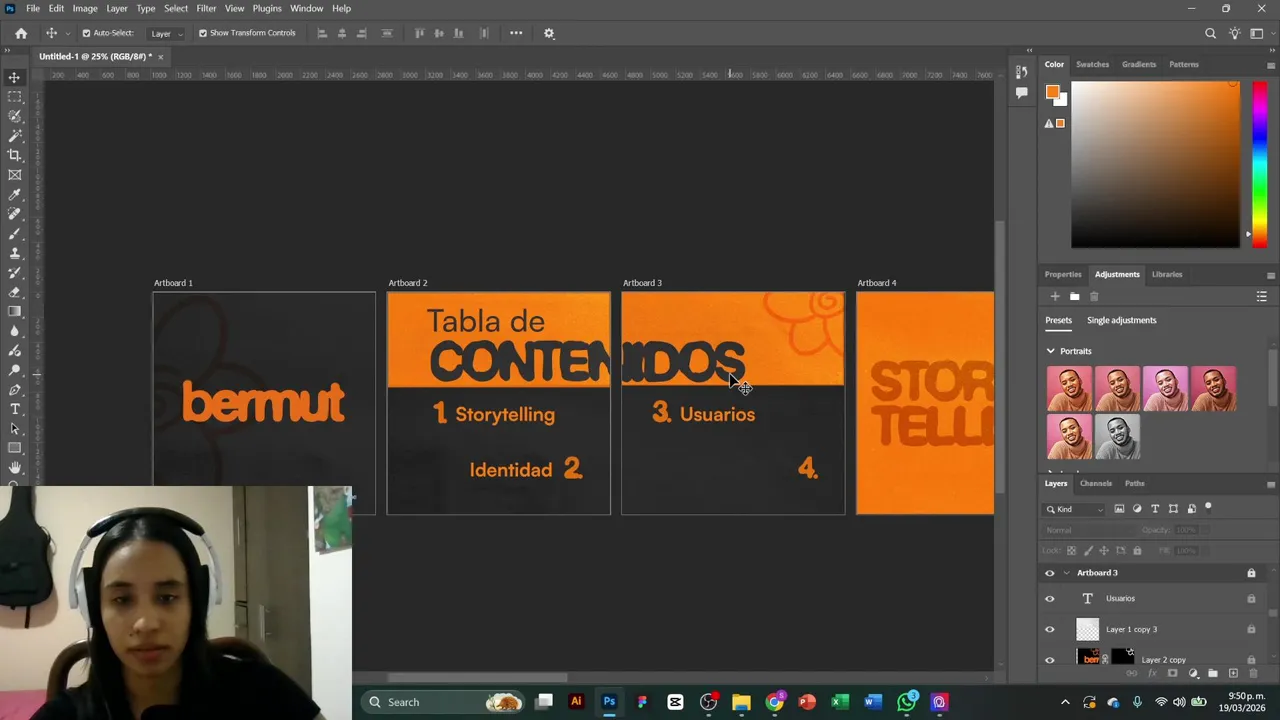Viewport: 1280px width, 720px height.
Task: Open the options bar gear settings
Action: (549, 33)
